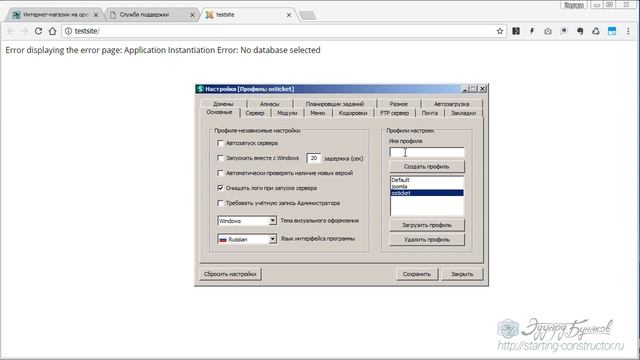Open the Домены tab
The width and height of the screenshot is (640, 360).
point(223,104)
